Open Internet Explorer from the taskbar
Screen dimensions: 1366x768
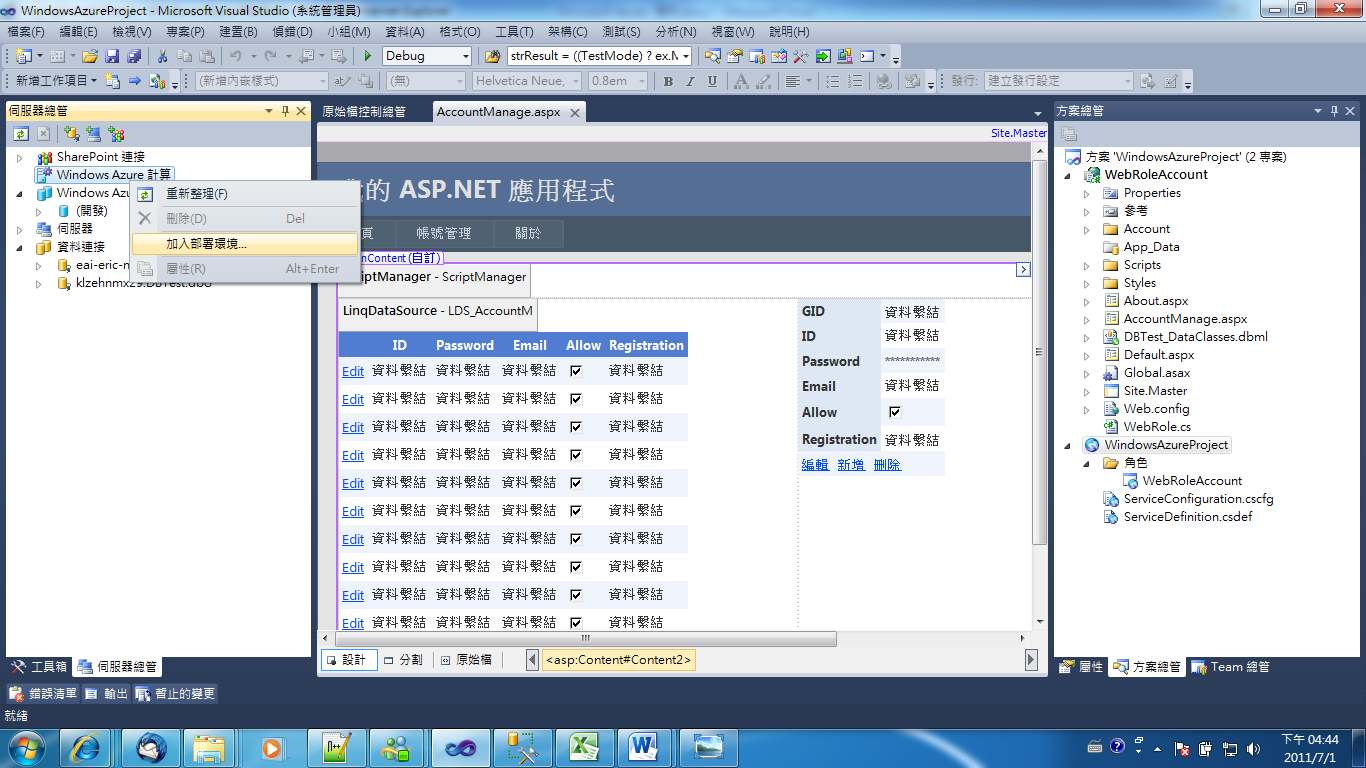(x=86, y=747)
